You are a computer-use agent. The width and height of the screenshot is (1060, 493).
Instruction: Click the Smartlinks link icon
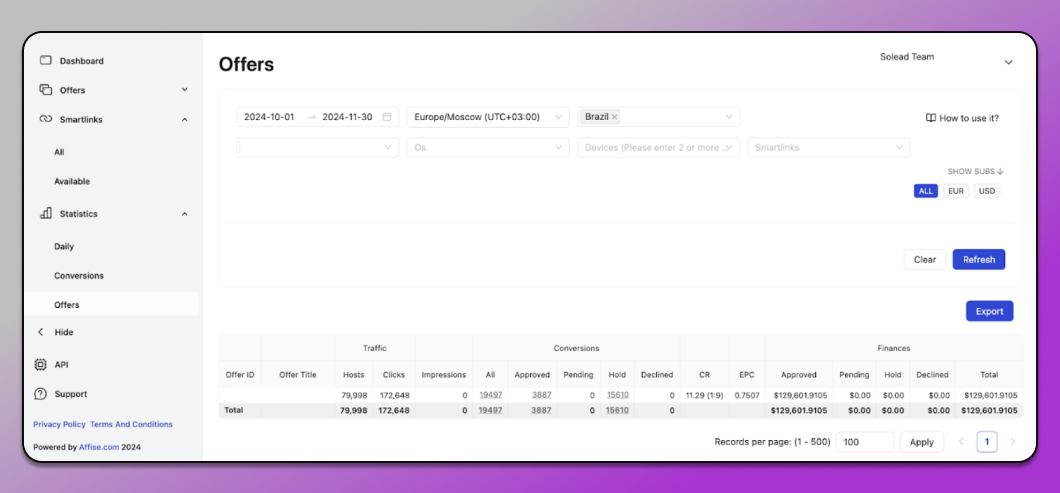(44, 119)
